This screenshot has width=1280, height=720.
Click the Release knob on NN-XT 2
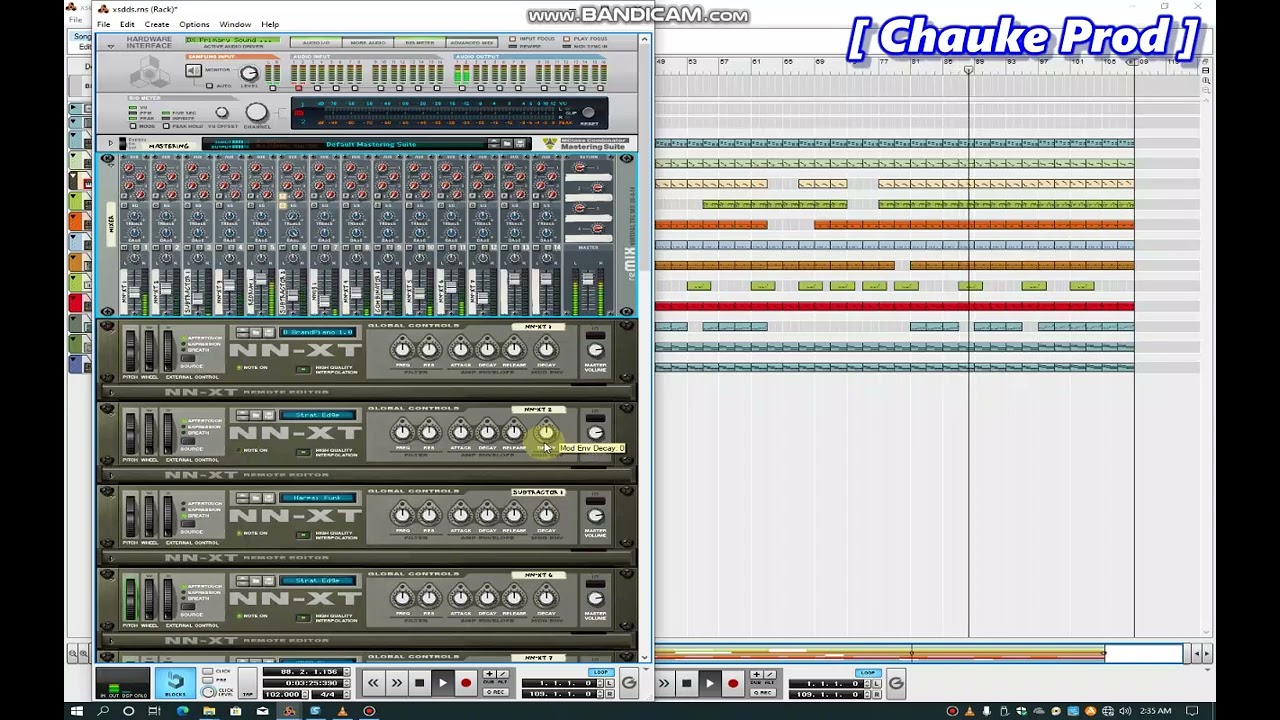coord(514,431)
